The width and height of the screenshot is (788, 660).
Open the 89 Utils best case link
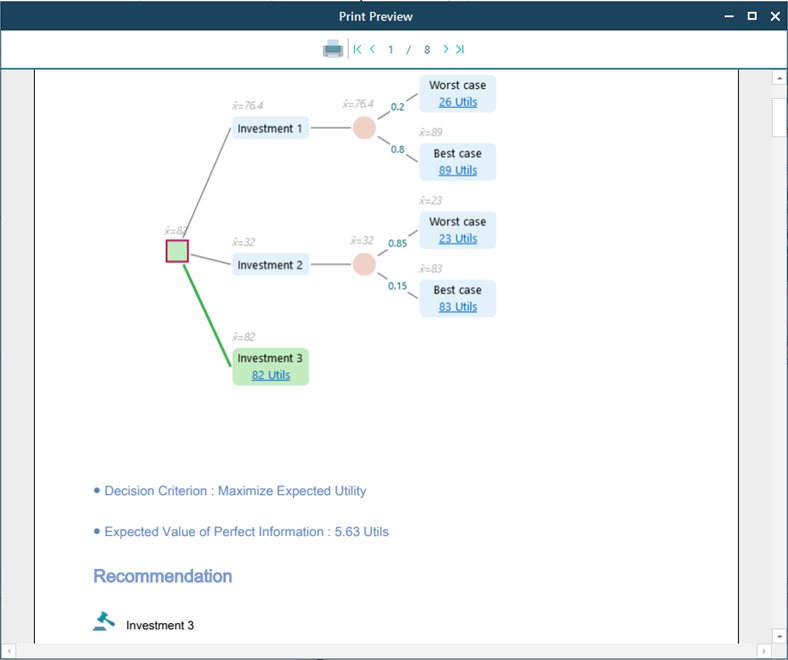[458, 170]
